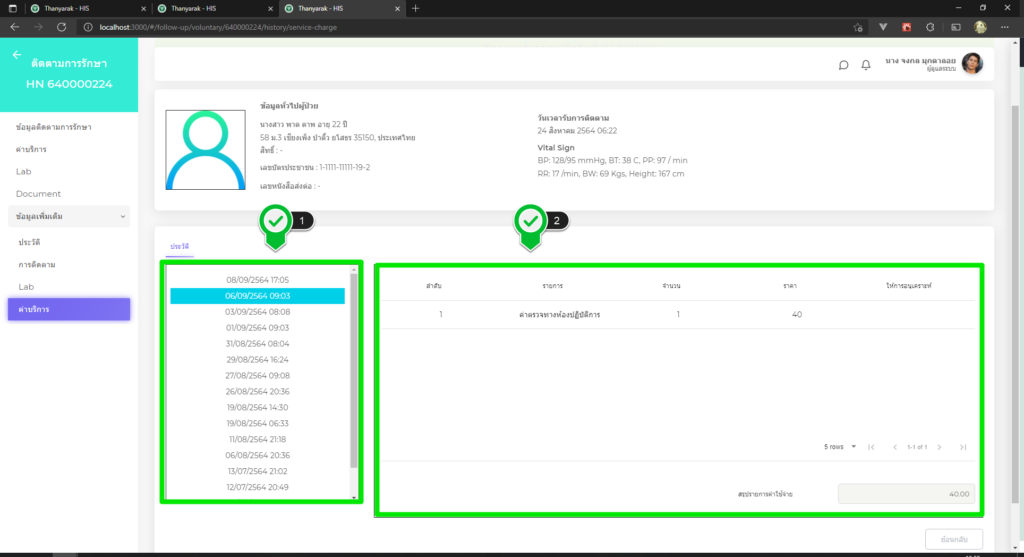1024x557 pixels.
Task: Open the new browser tab plus button
Action: coord(416,8)
